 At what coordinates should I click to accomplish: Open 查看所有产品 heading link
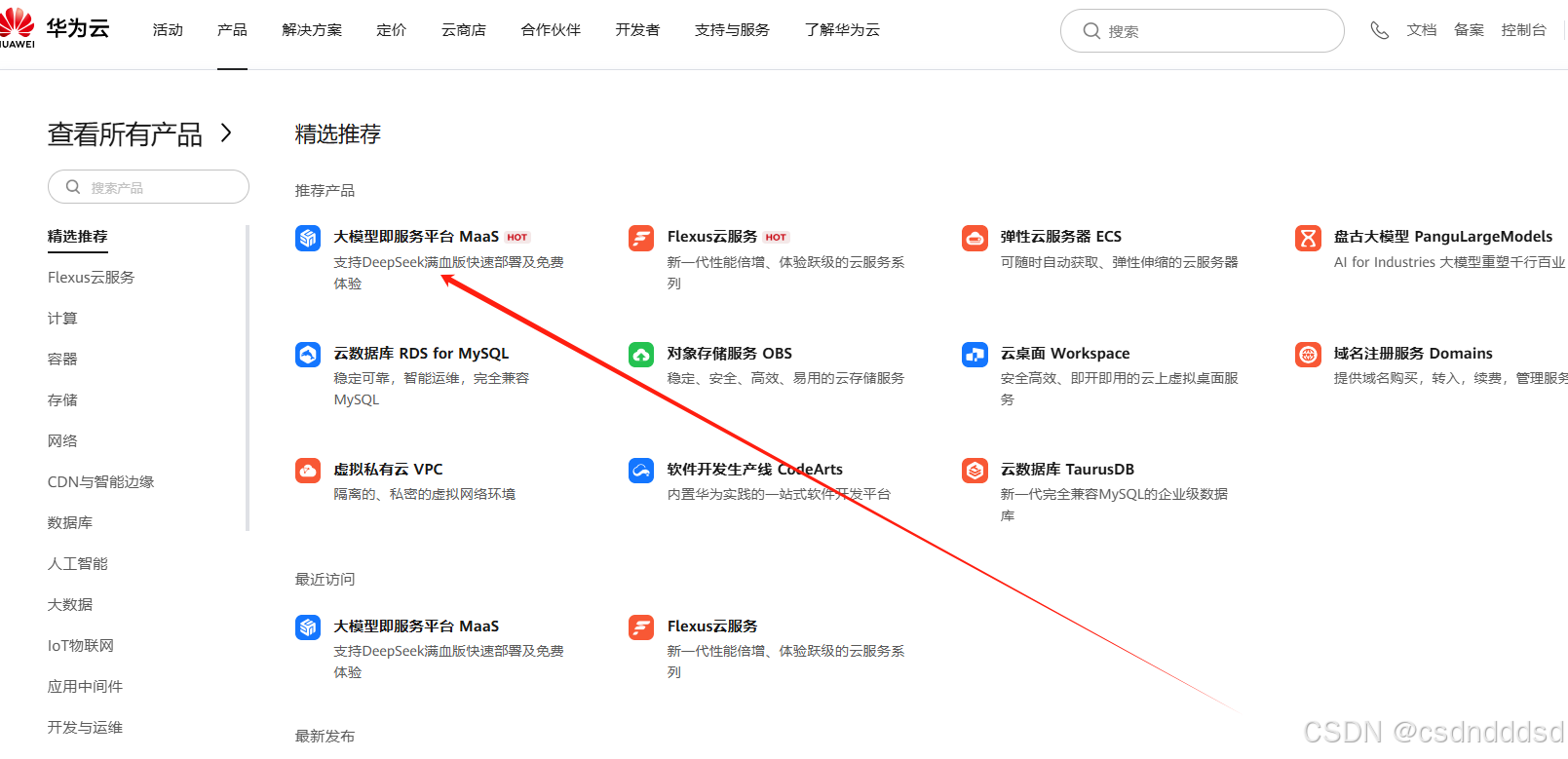125,133
